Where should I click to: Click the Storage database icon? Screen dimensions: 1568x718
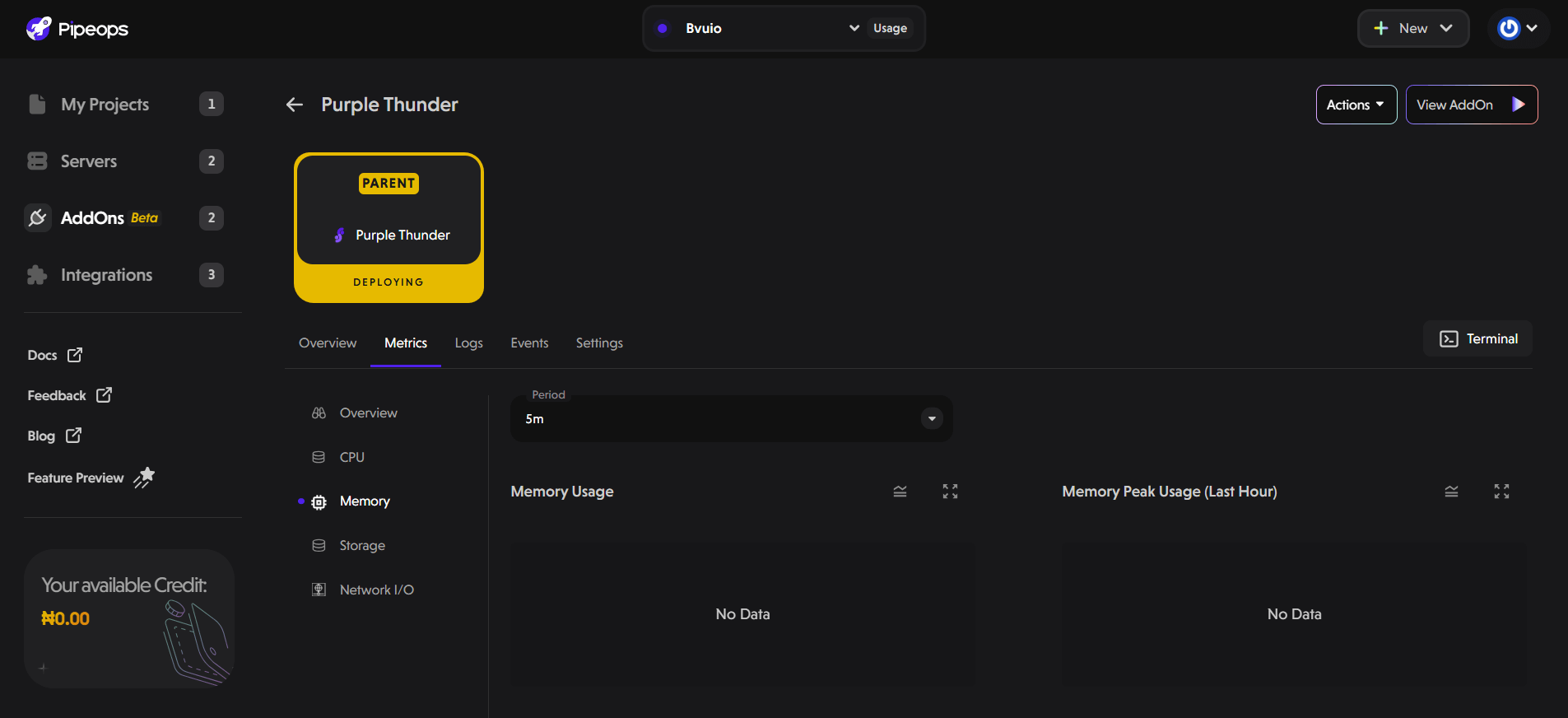click(319, 545)
